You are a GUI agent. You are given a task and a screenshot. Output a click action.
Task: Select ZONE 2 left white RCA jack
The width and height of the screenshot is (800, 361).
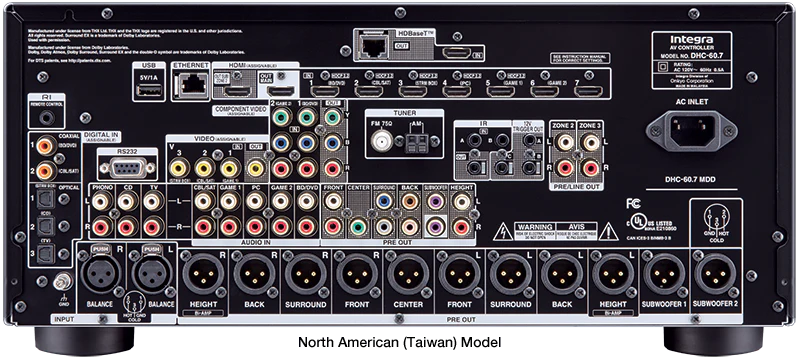pyautogui.click(x=565, y=143)
